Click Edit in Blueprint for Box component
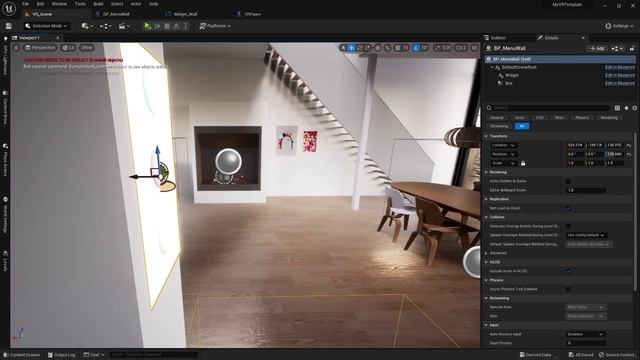 pyautogui.click(x=620, y=83)
